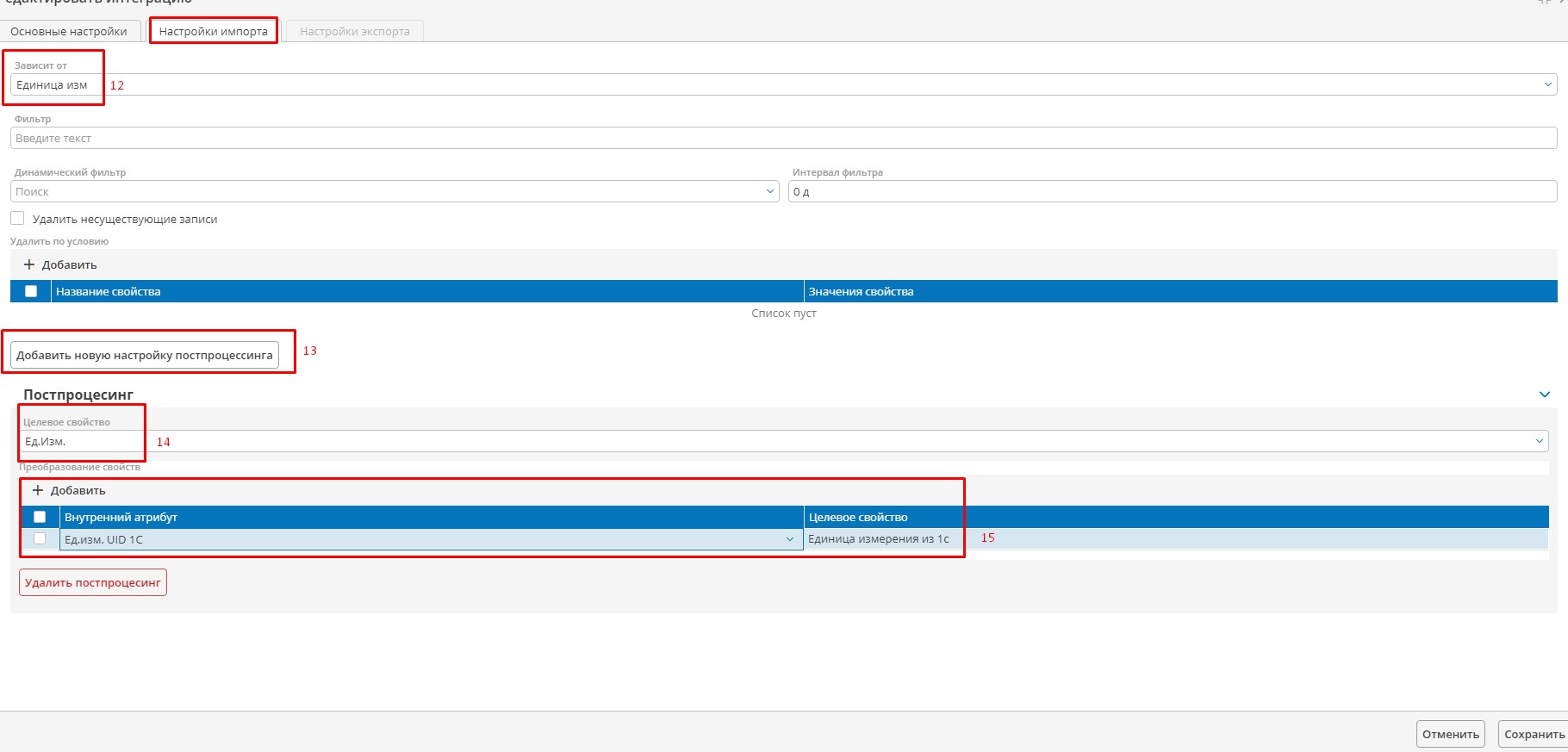Screen dimensions: 1568x752
Task: Toggle select-all checkbox in Внутренний атрибут header
Action: 40,517
